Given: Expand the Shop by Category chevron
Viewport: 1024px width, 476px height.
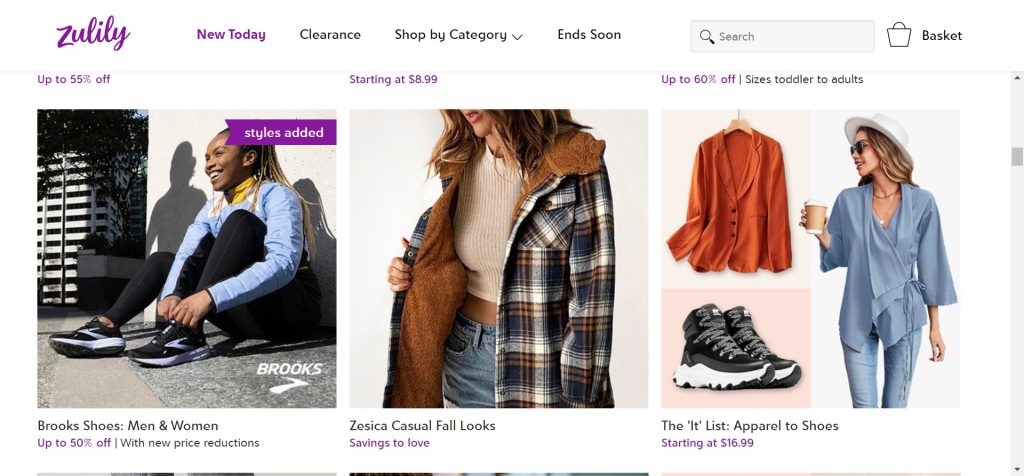Looking at the screenshot, I should (x=517, y=37).
